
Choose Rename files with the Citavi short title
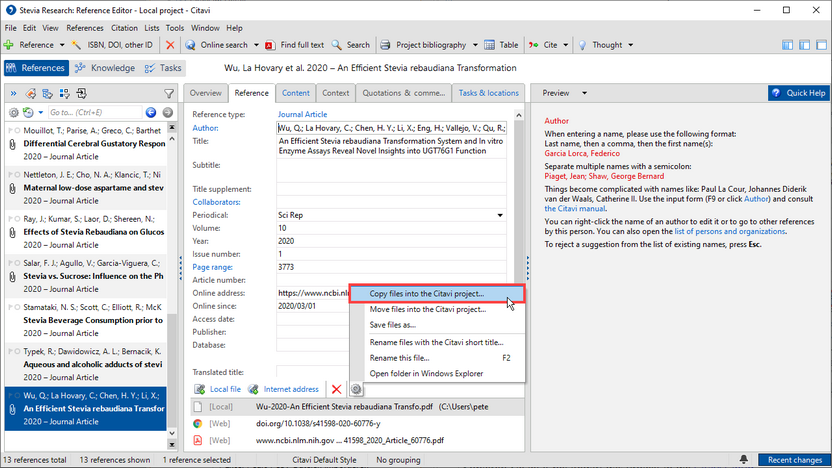click(x=437, y=342)
